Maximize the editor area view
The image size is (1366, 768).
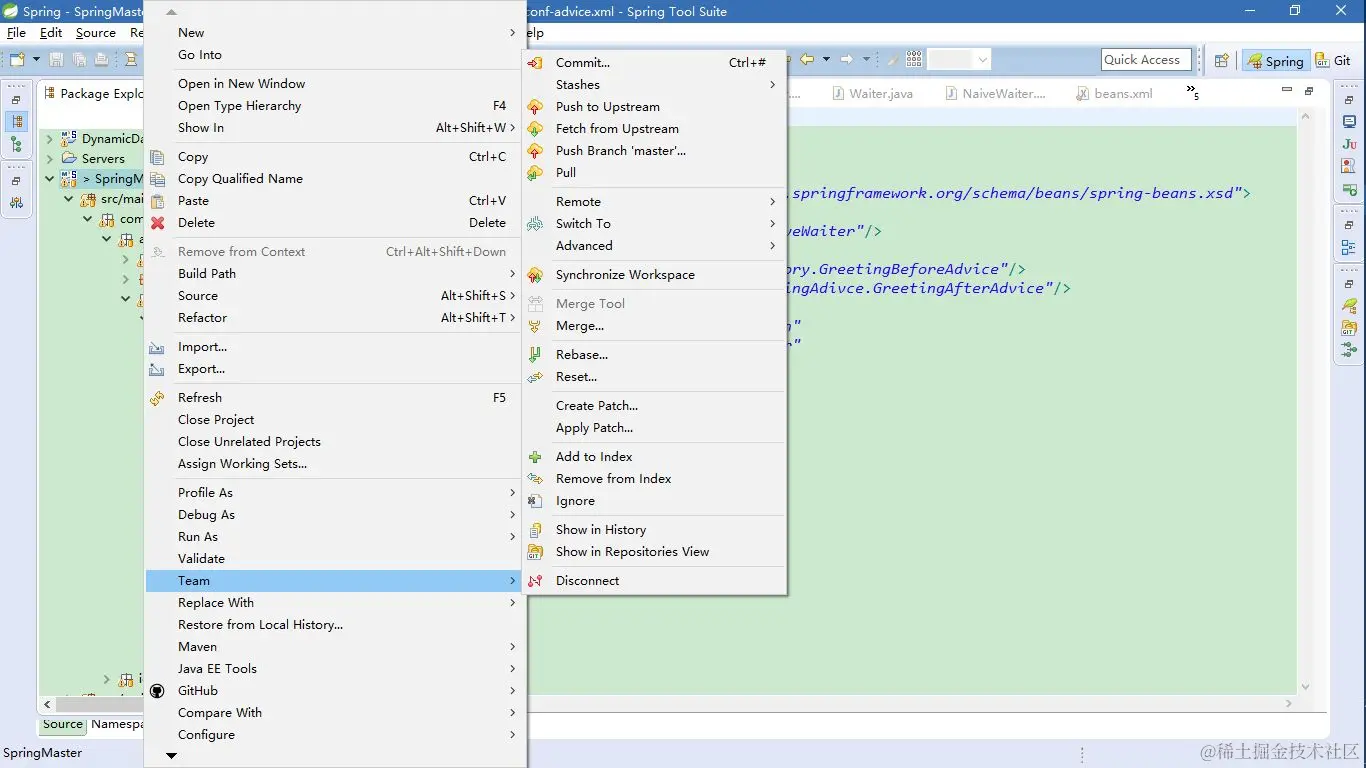point(1309,90)
